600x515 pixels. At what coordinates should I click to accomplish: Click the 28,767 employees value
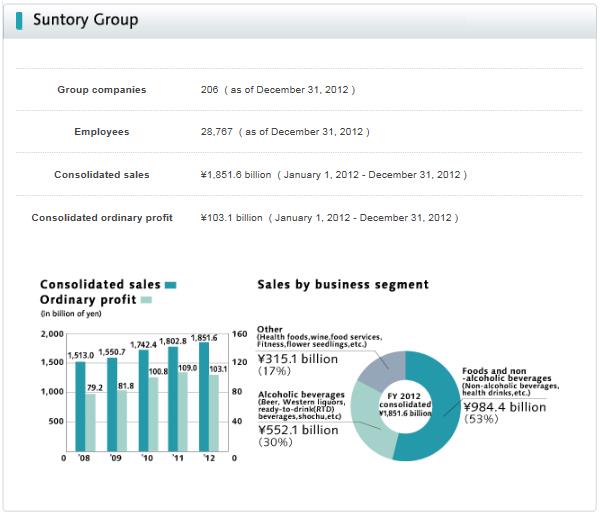pos(218,132)
